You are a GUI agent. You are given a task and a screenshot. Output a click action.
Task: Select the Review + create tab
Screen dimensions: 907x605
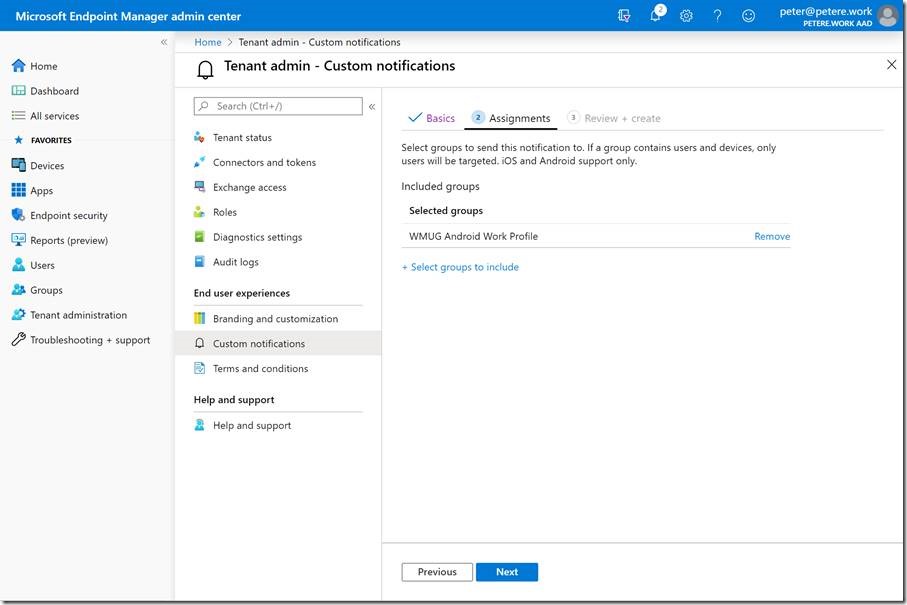[621, 118]
